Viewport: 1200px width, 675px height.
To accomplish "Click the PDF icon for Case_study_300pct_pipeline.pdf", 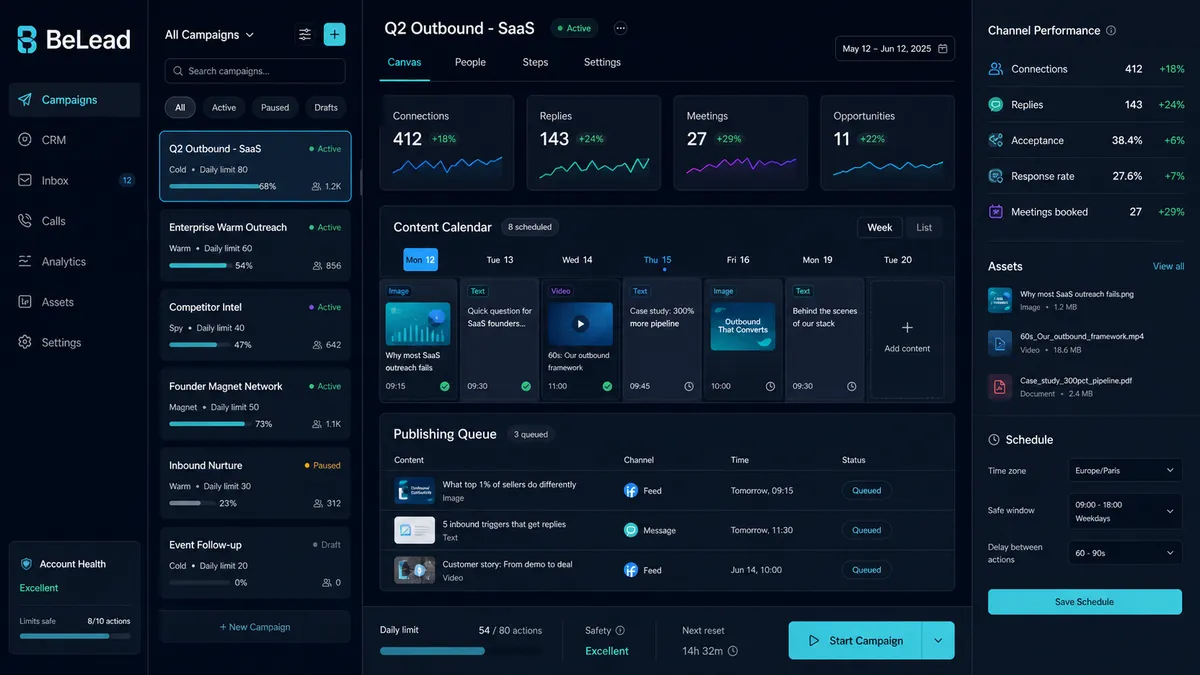I will click(1000, 387).
